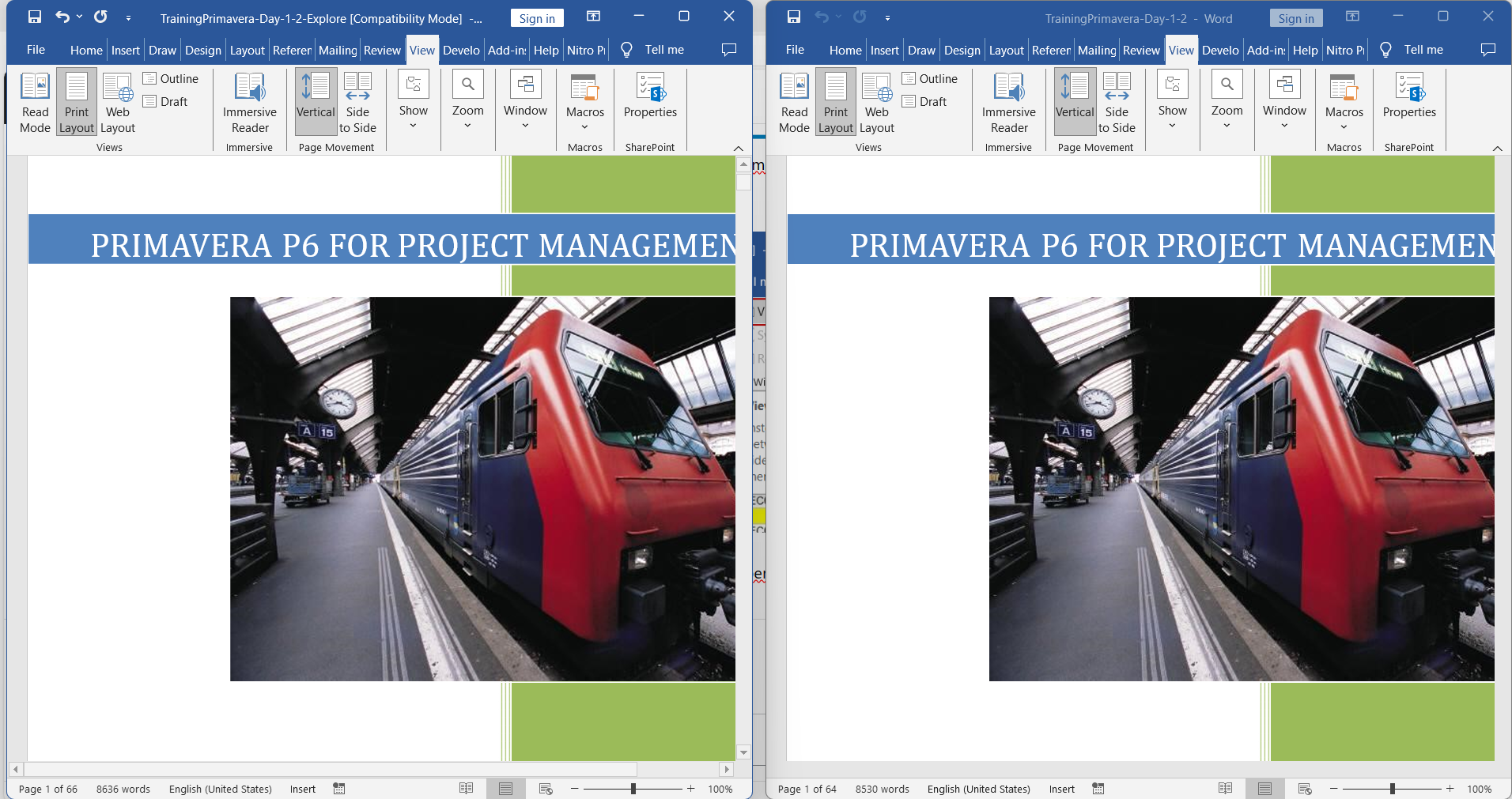Click Immersive Reader in left window
1512x799 pixels.
point(249,103)
